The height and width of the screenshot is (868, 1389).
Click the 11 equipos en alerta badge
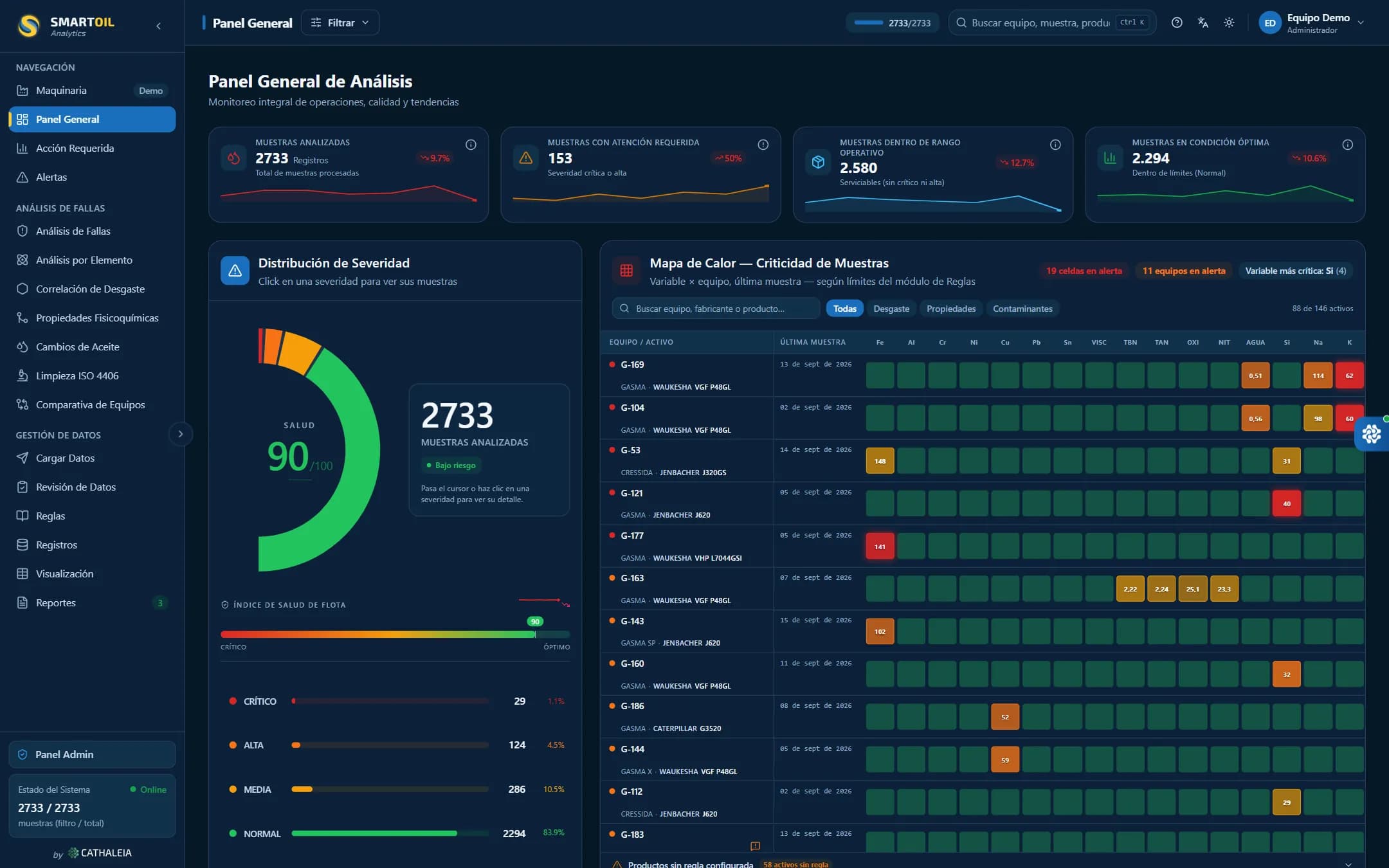pos(1184,271)
